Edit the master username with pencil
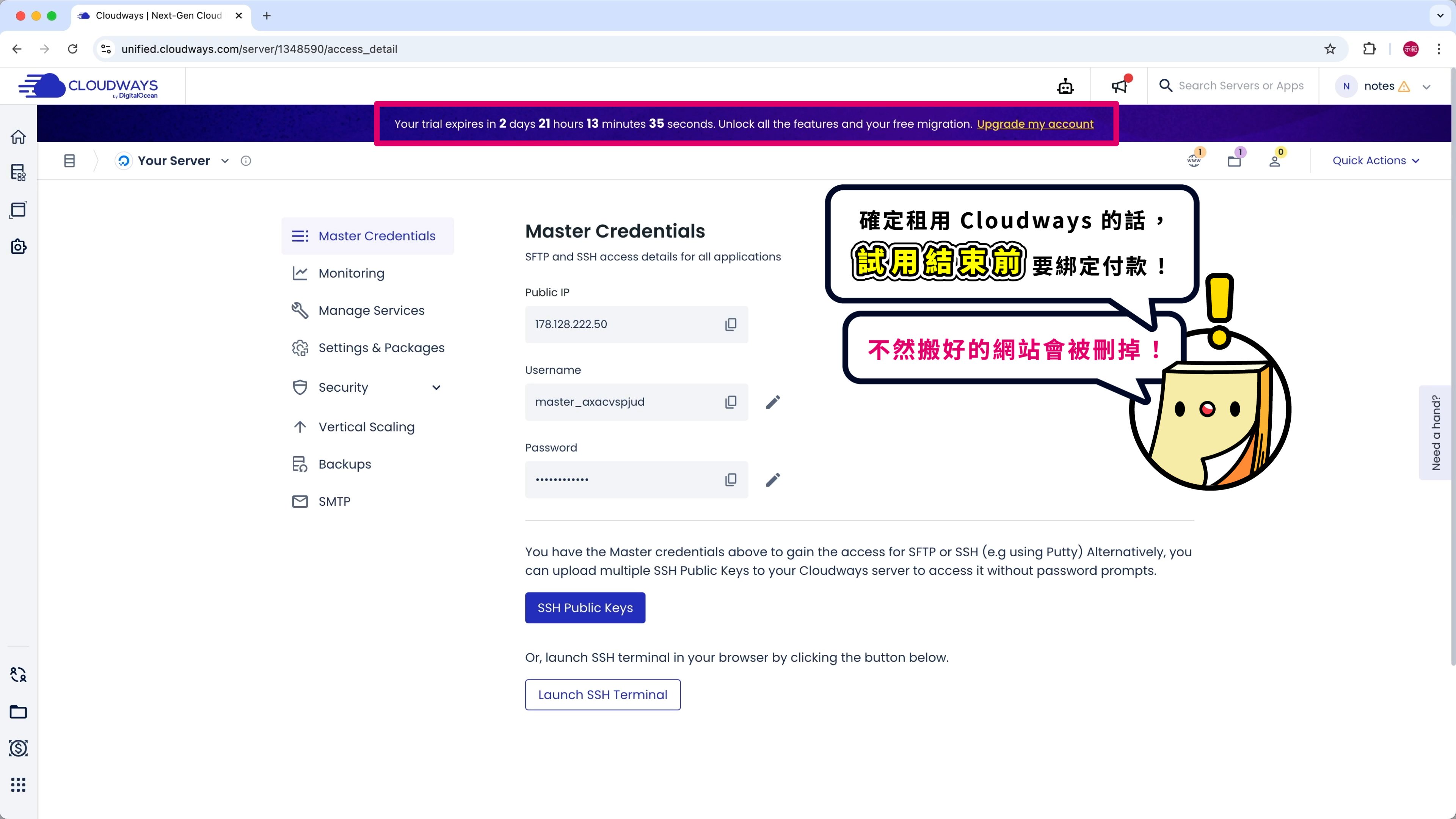 (773, 402)
